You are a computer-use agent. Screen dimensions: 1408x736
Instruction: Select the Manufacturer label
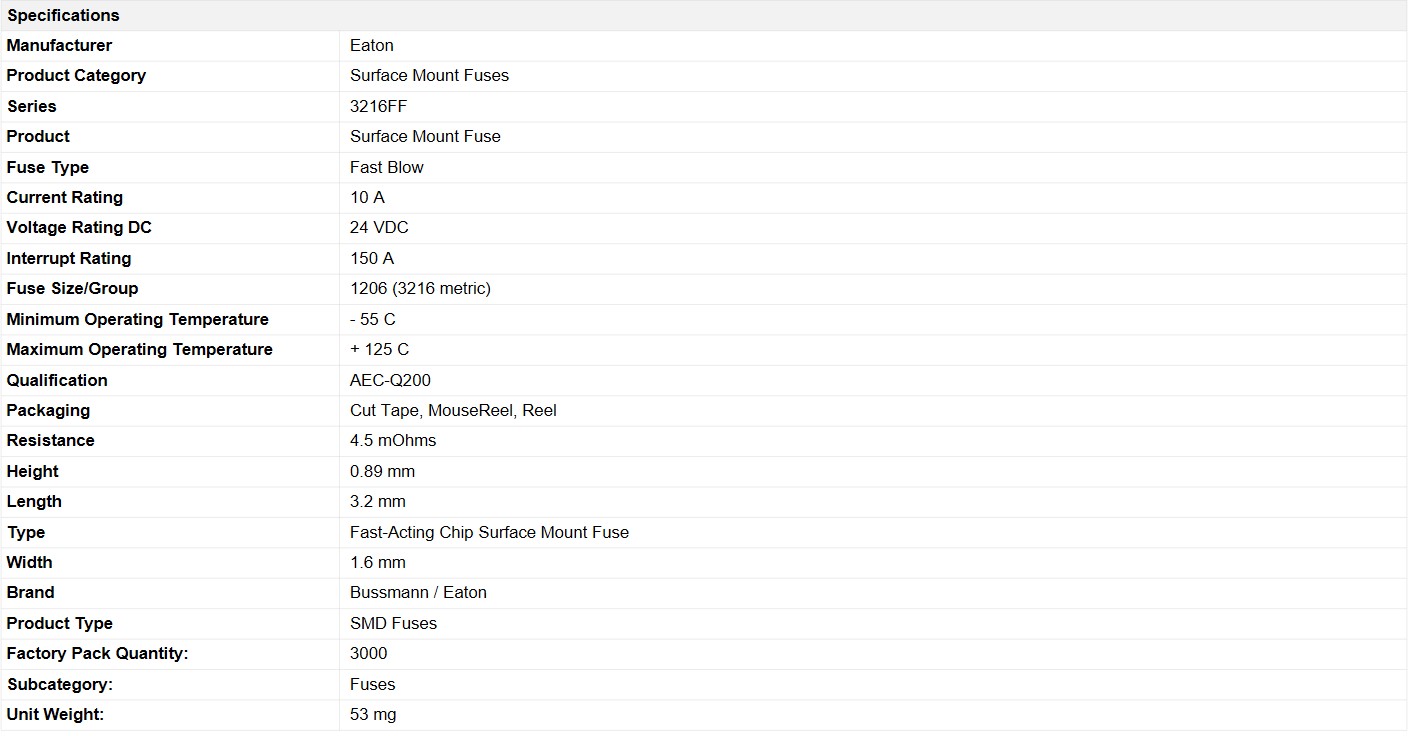click(x=59, y=45)
